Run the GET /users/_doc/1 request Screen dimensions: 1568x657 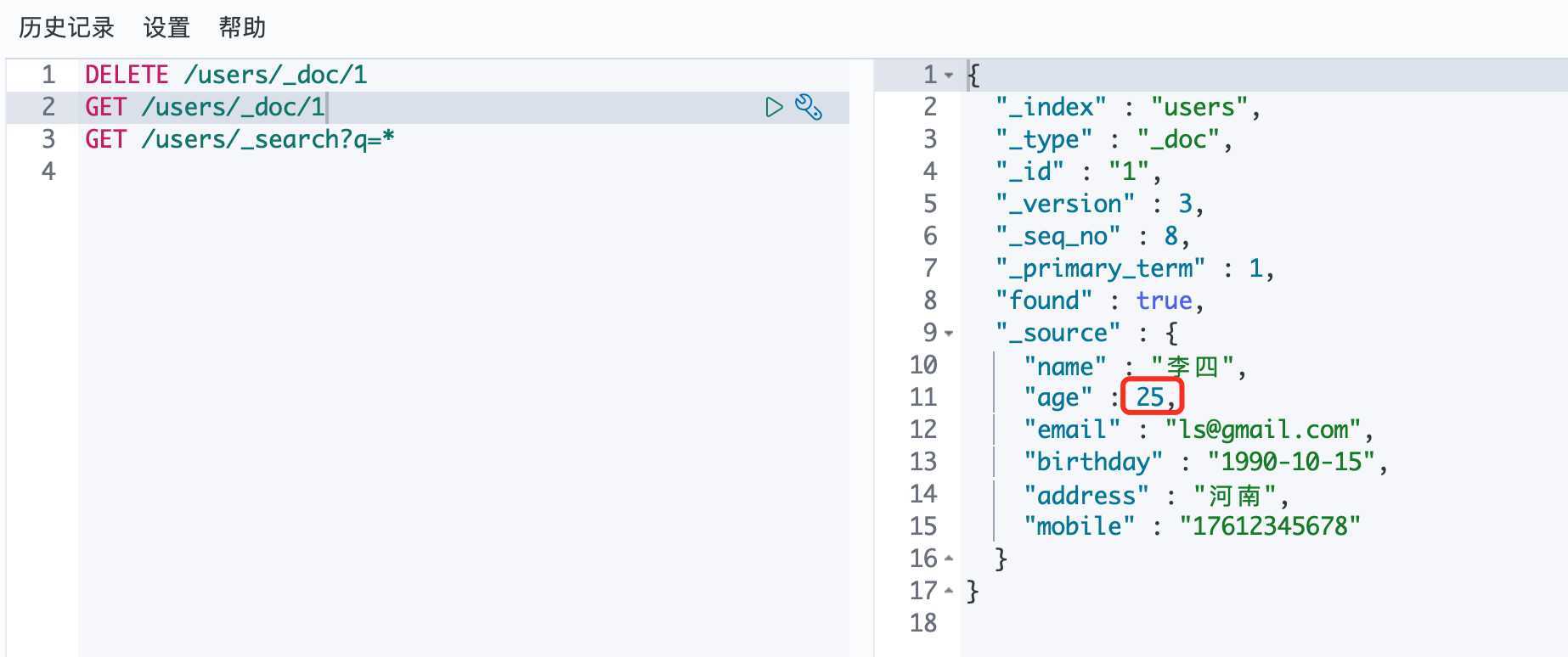(x=774, y=107)
